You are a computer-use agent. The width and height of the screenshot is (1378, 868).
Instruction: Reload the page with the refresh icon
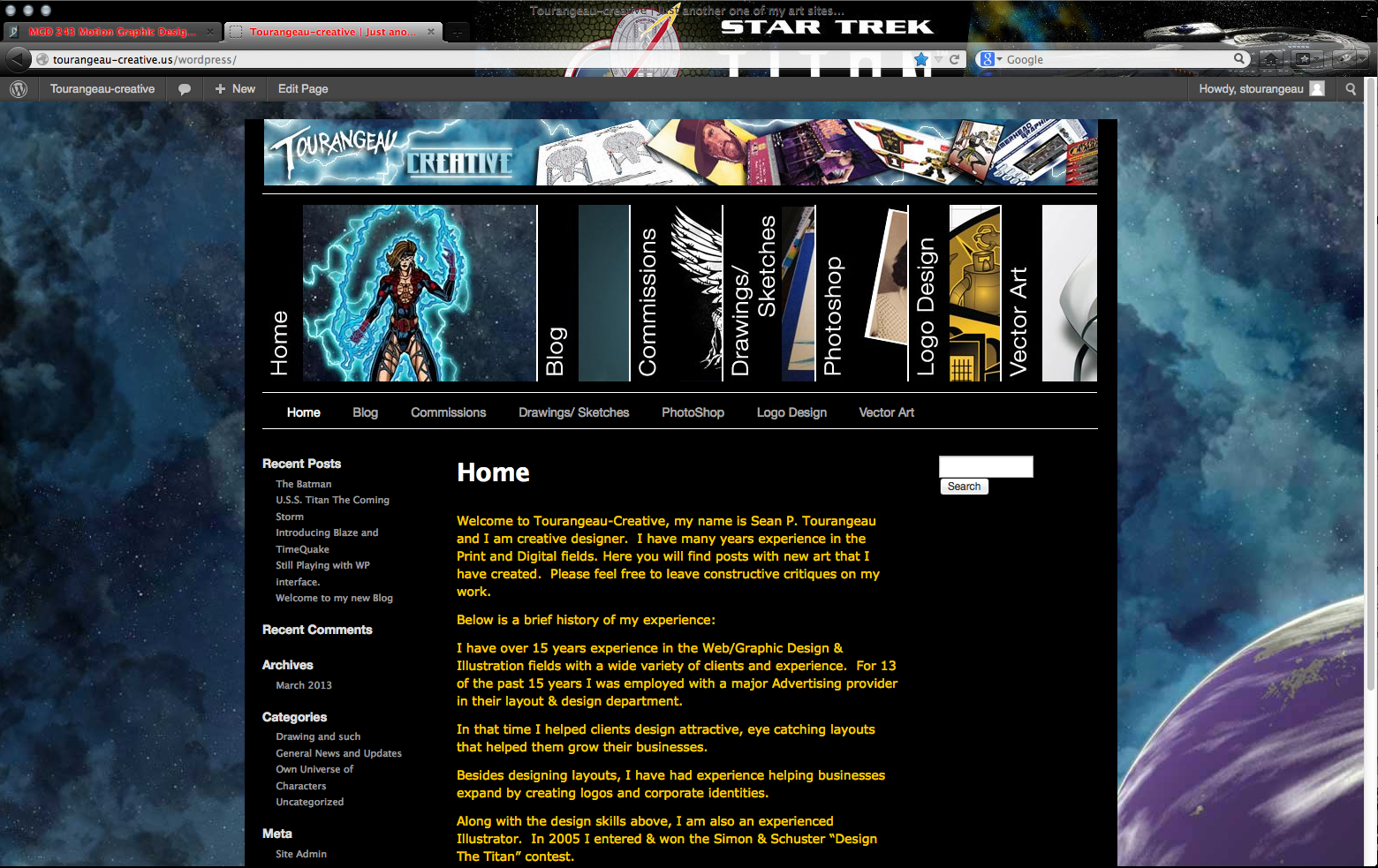[954, 59]
